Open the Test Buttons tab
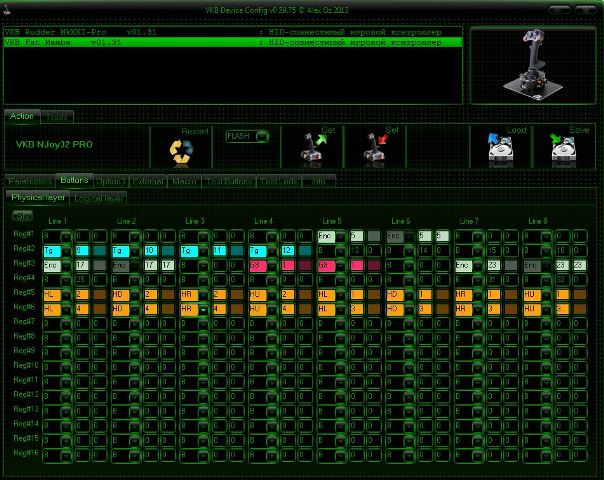This screenshot has height=480, width=604. click(229, 181)
